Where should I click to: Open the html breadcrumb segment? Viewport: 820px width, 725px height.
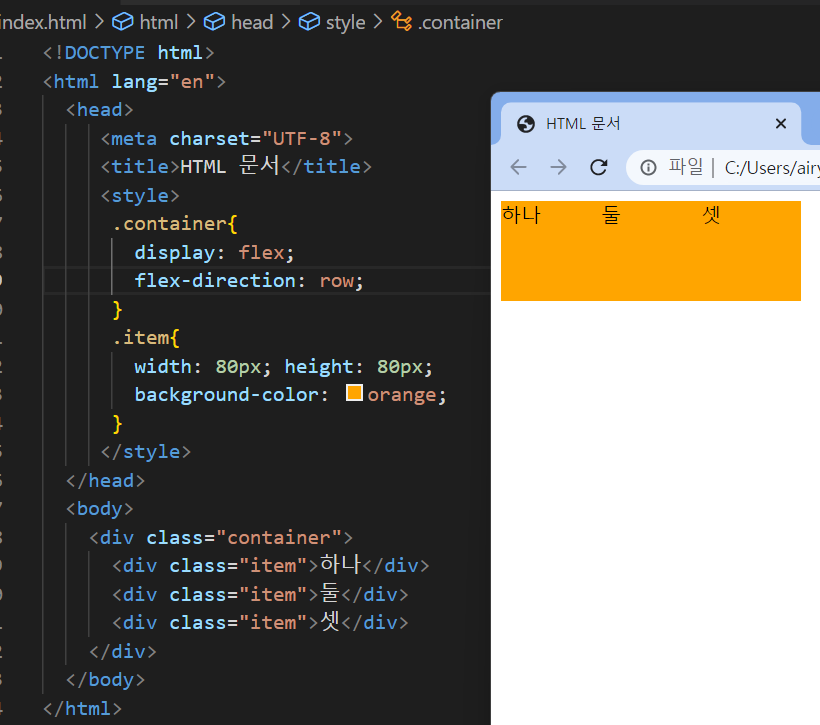[x=158, y=22]
